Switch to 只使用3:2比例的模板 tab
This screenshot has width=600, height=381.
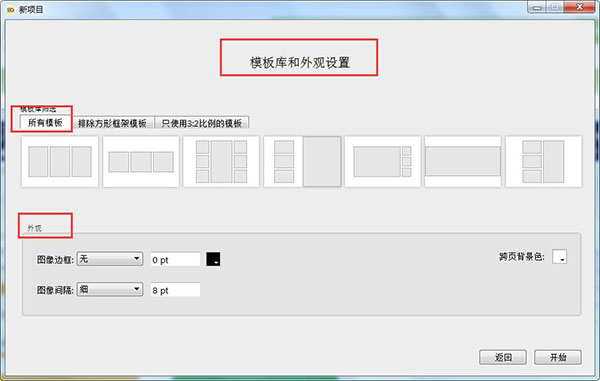coord(202,123)
